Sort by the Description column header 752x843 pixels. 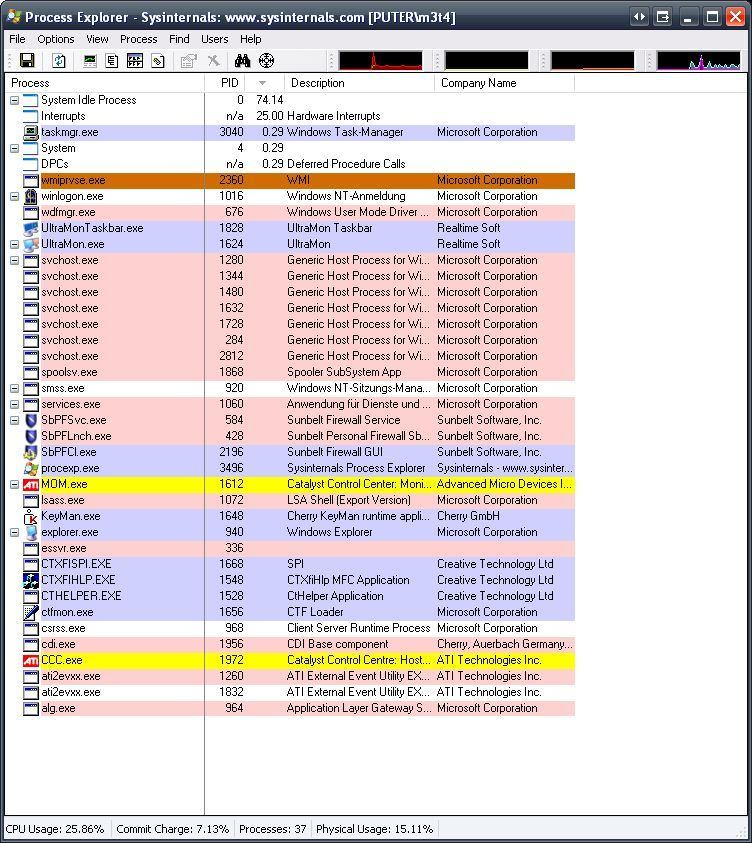pyautogui.click(x=359, y=83)
